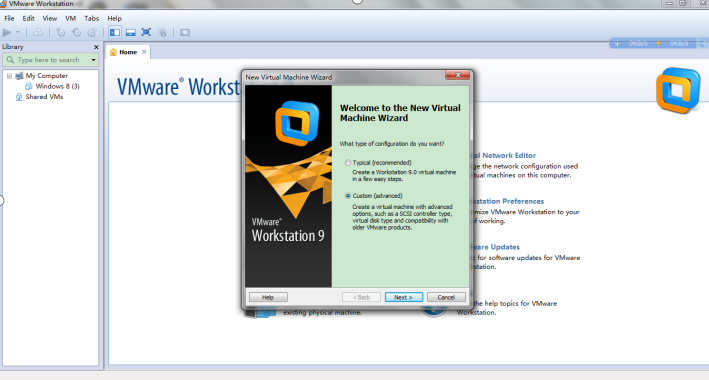This screenshot has width=709, height=380.
Task: Click the Windows 8 (3) VM icon
Action: [29, 86]
